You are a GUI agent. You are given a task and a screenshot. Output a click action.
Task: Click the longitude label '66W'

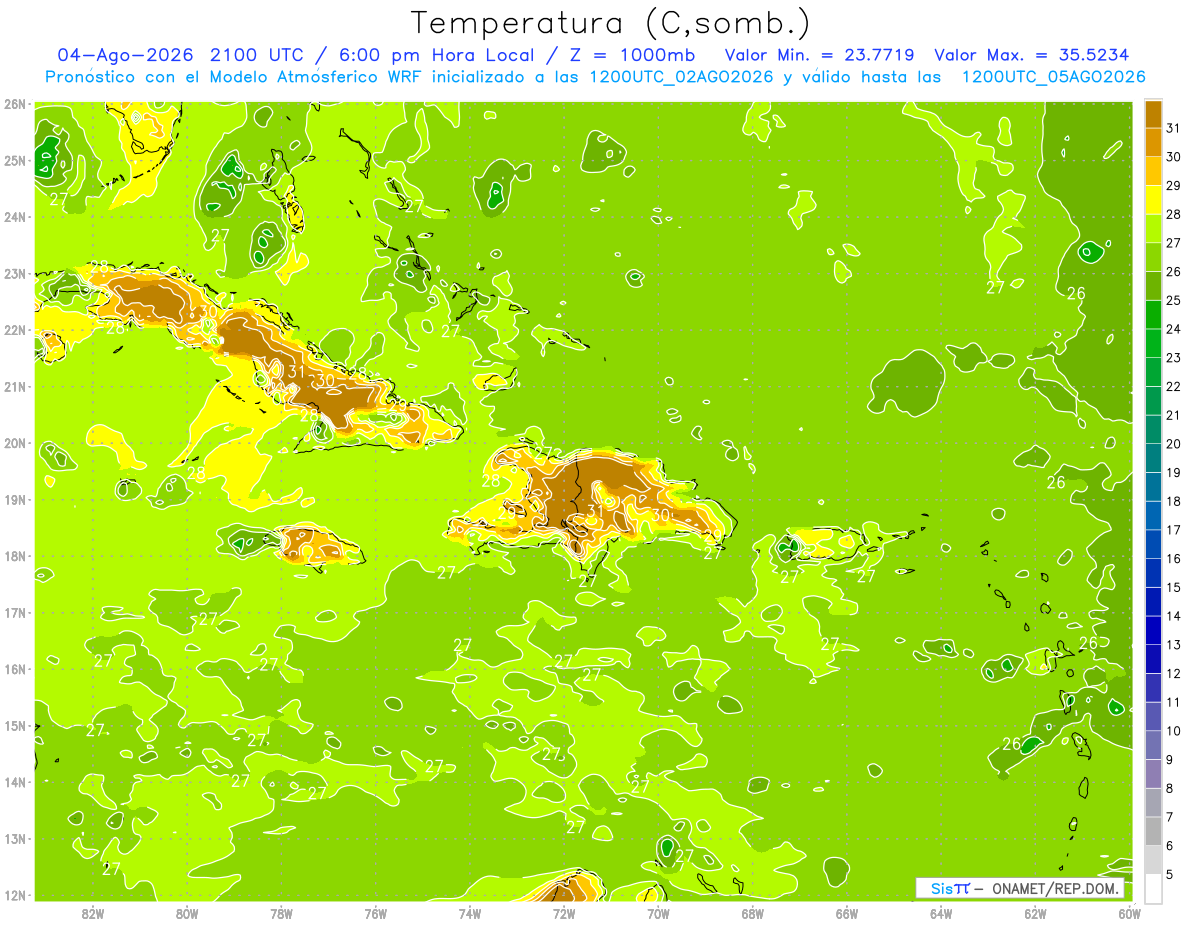(847, 913)
